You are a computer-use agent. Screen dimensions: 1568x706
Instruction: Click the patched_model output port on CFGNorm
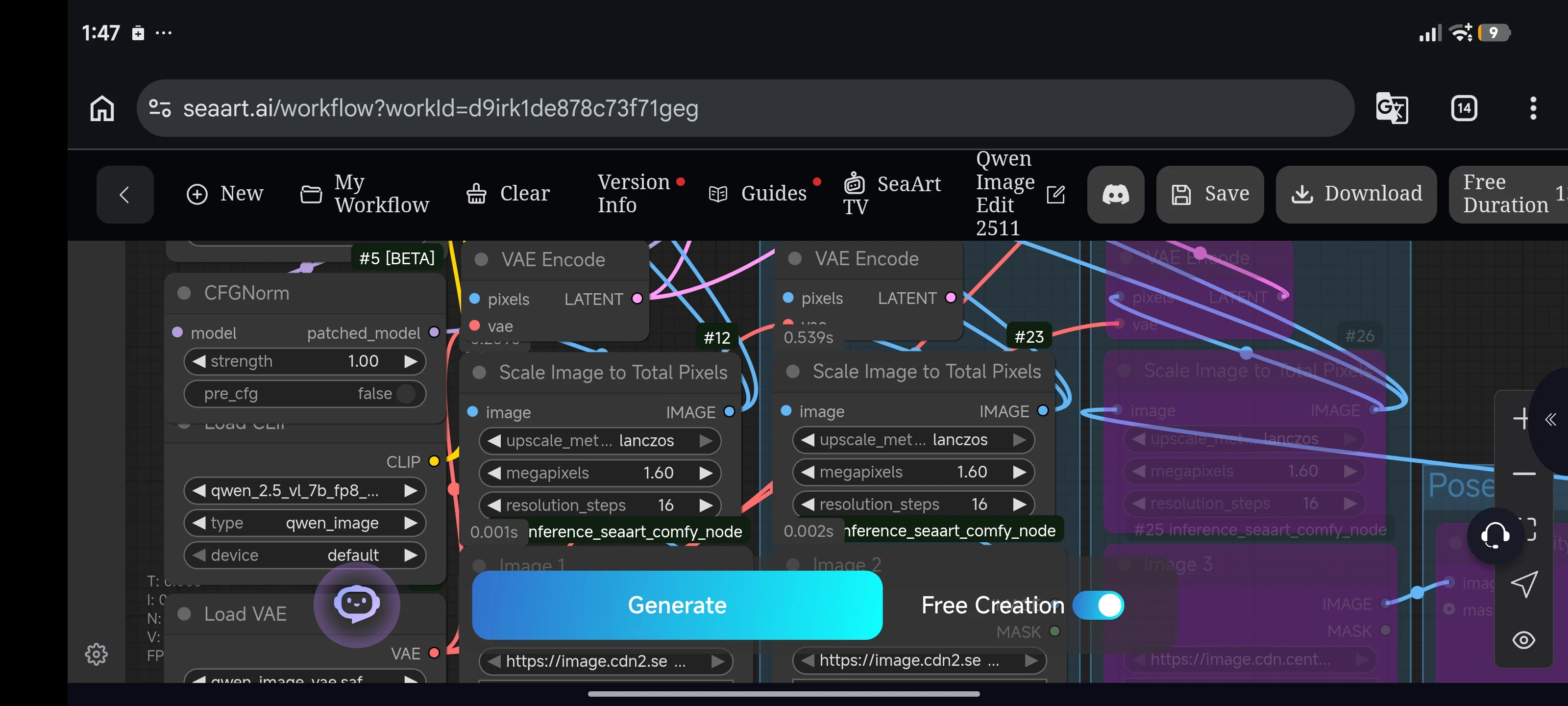point(434,332)
